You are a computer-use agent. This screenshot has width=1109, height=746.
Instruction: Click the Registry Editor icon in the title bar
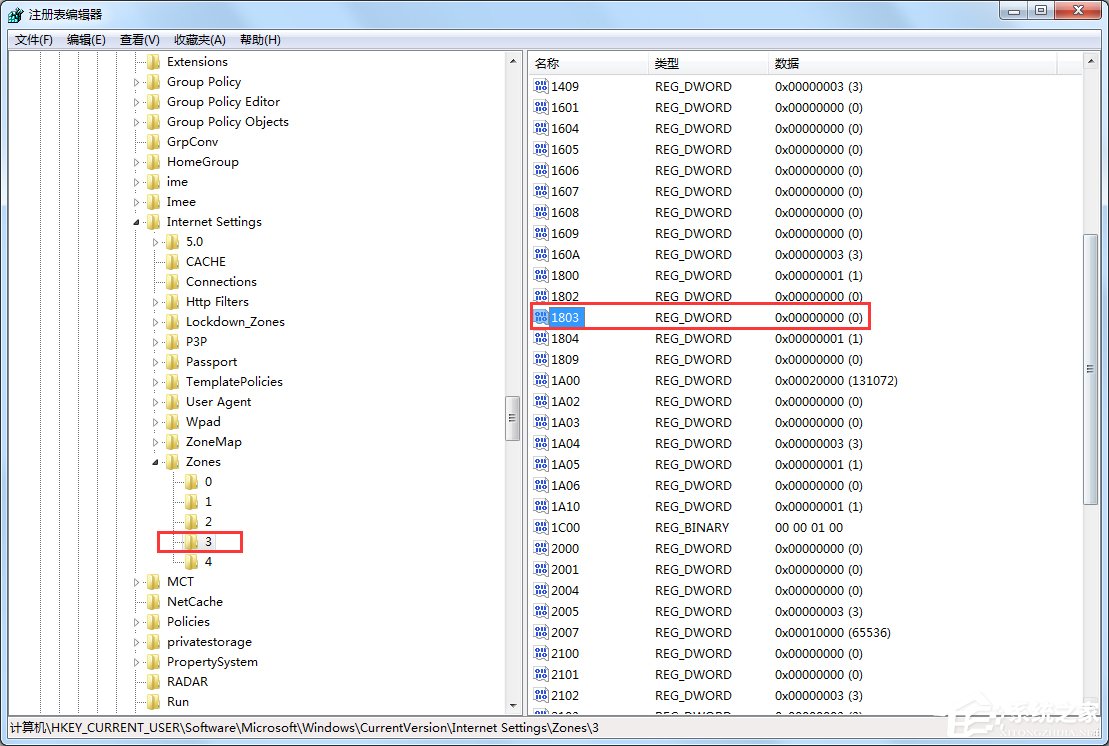coord(12,10)
